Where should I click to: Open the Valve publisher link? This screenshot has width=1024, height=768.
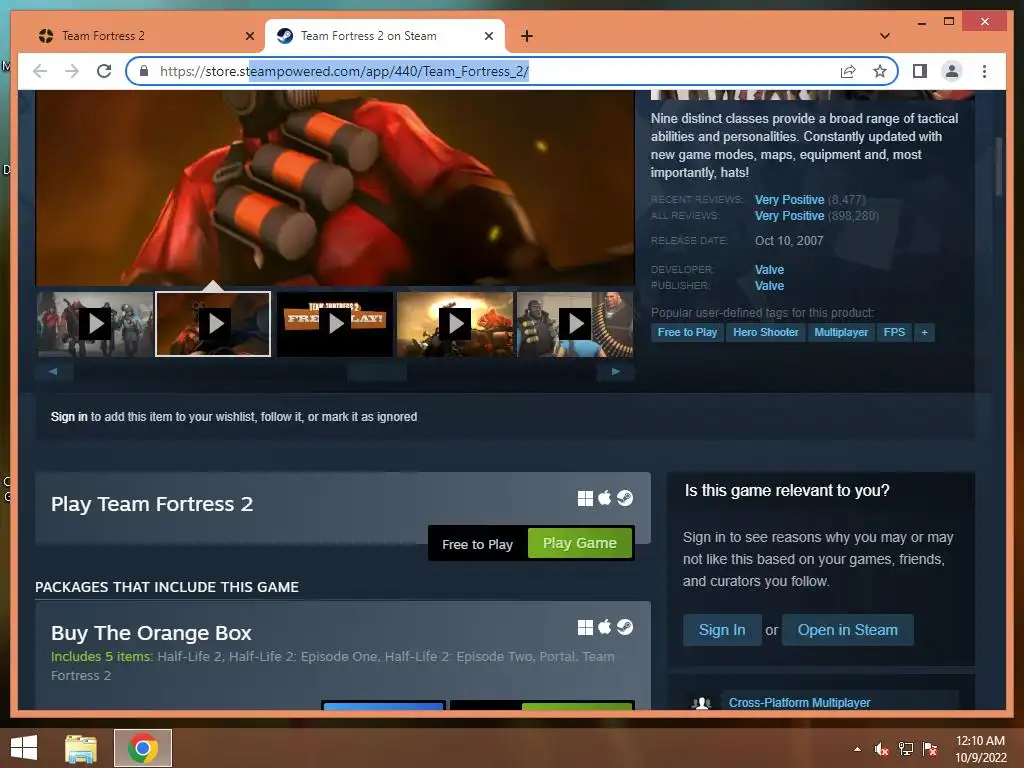(x=769, y=285)
